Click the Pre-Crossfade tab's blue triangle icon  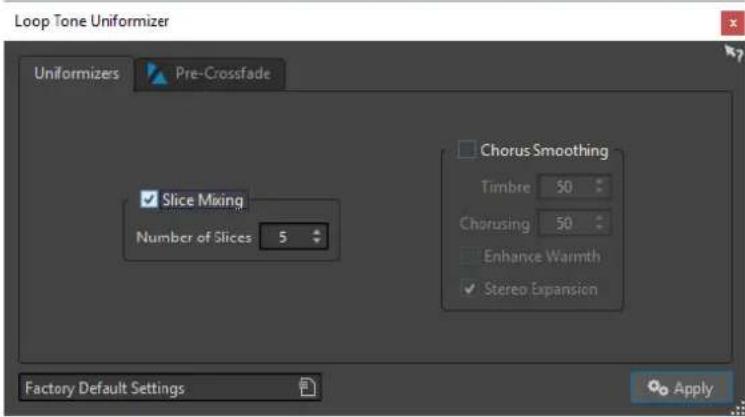point(156,74)
